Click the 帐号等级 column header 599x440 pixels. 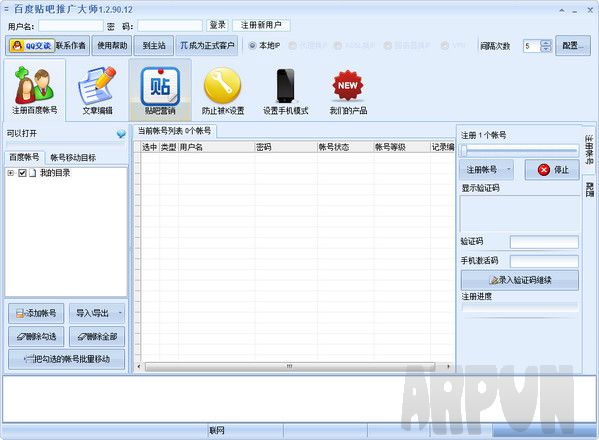click(401, 147)
